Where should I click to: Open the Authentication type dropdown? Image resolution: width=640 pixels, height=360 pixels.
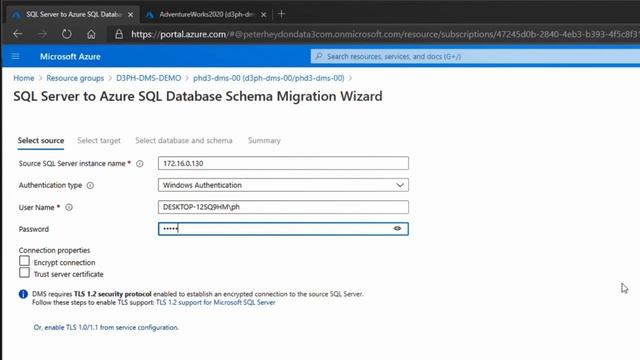(283, 185)
